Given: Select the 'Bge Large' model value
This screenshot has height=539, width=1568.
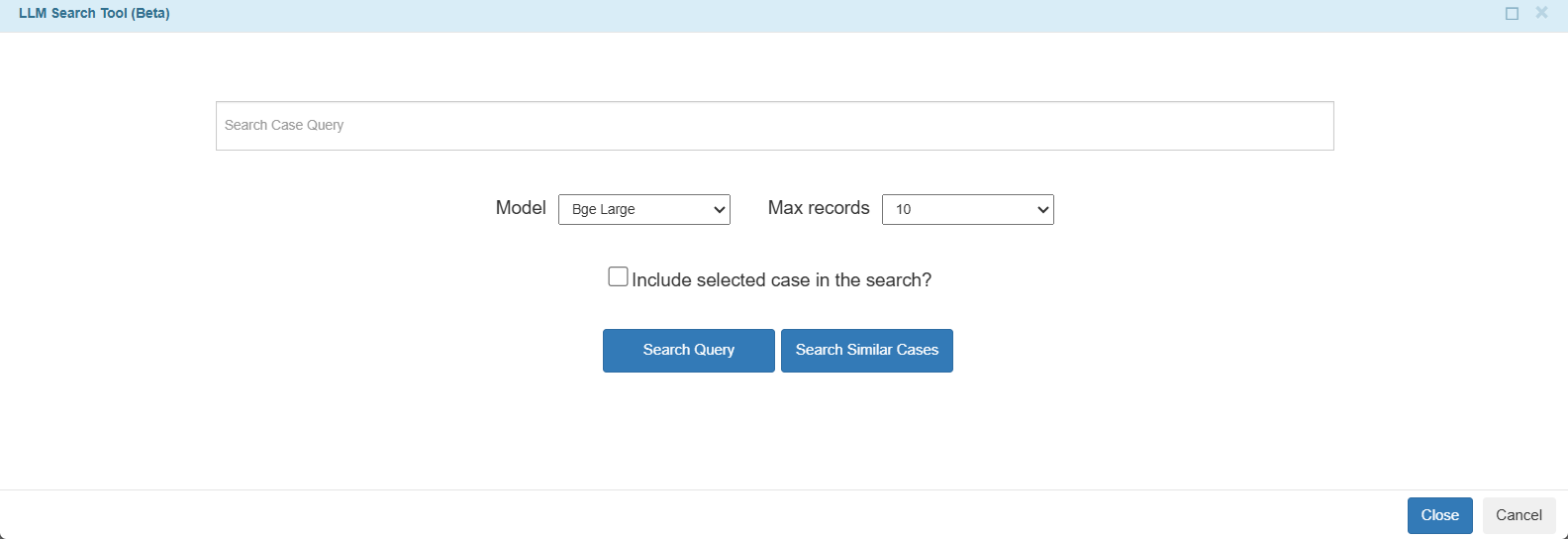Looking at the screenshot, I should [603, 209].
